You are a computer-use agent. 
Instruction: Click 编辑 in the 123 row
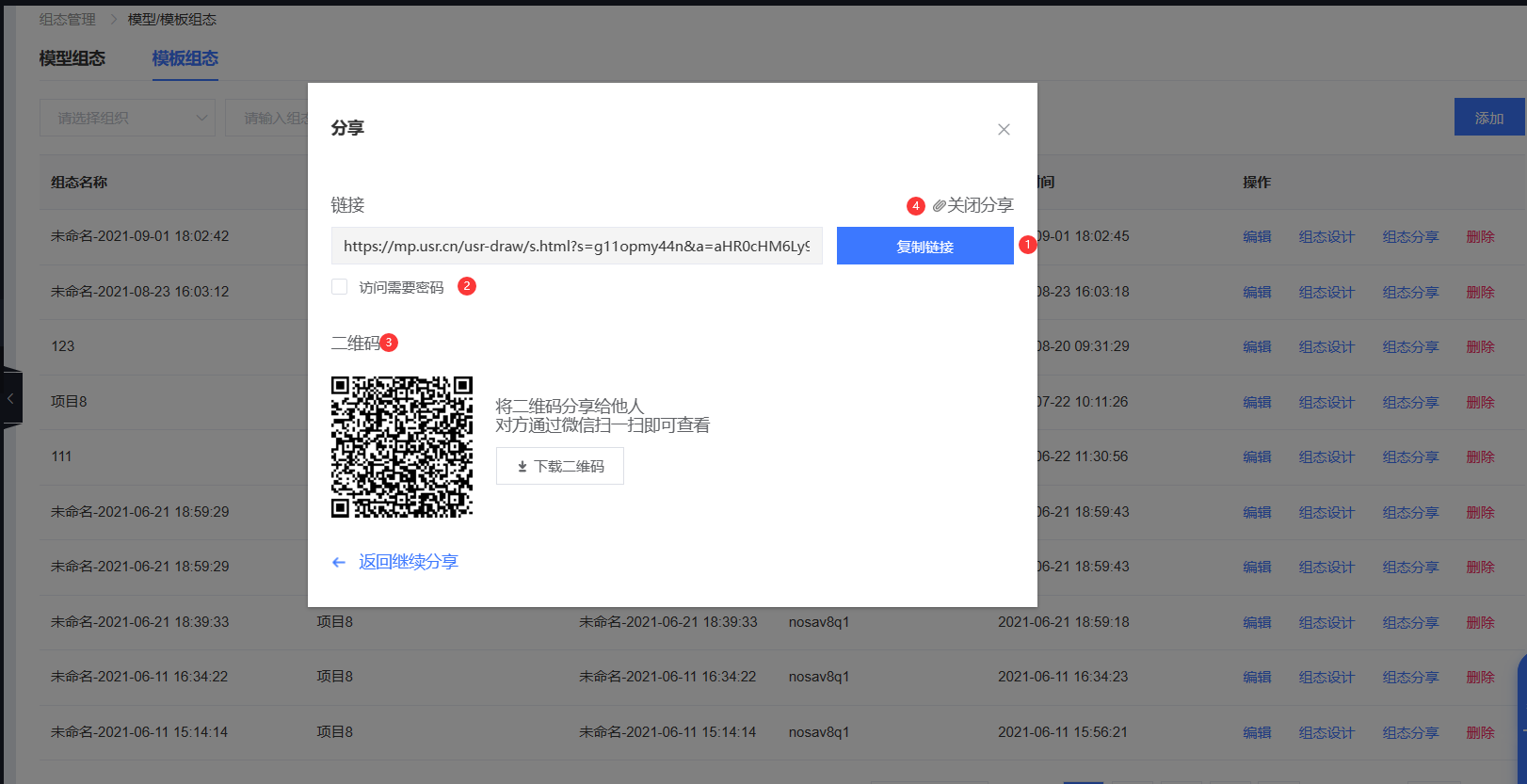pos(1257,346)
